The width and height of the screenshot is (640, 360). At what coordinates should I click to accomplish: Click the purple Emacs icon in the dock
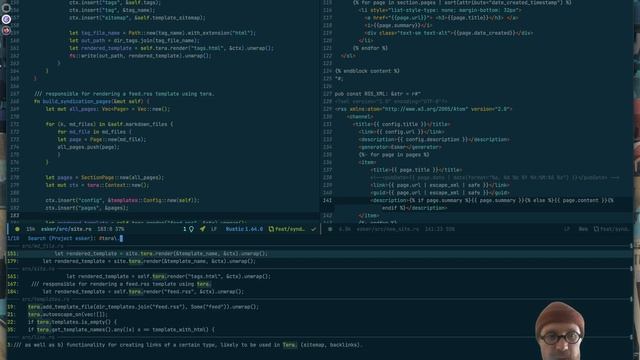pyautogui.click(x=6, y=19)
